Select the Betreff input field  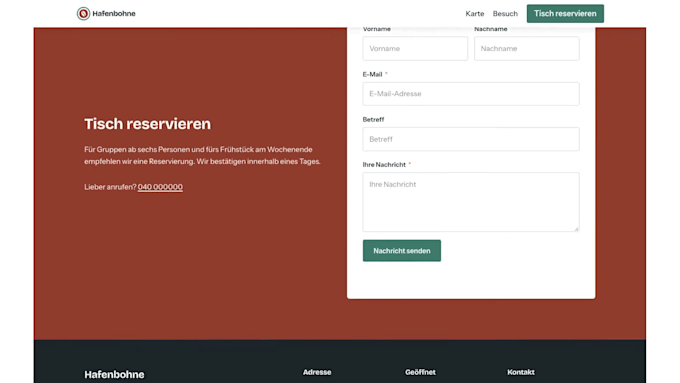pos(471,139)
